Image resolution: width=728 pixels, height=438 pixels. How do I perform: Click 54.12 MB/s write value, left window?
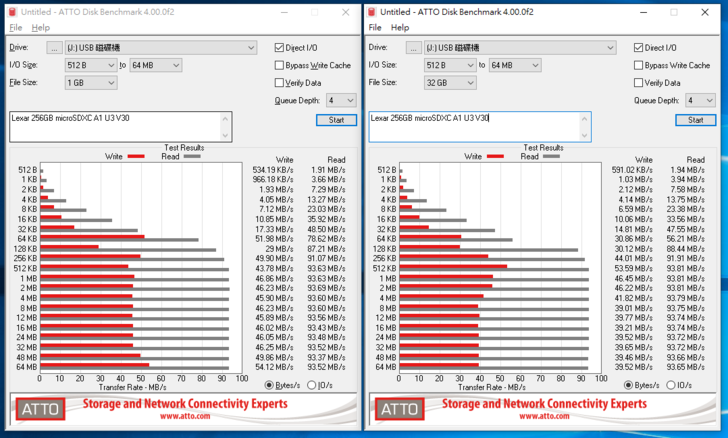tap(274, 367)
